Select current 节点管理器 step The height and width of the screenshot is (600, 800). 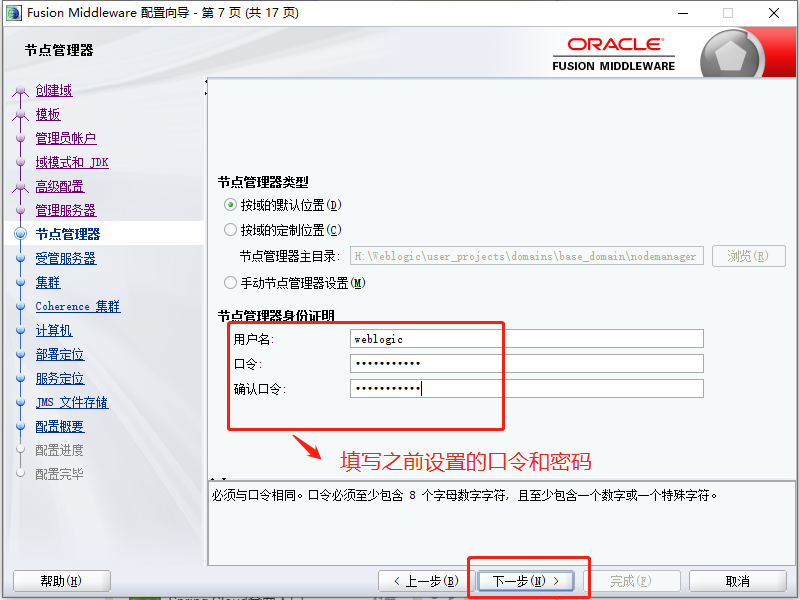pos(68,234)
